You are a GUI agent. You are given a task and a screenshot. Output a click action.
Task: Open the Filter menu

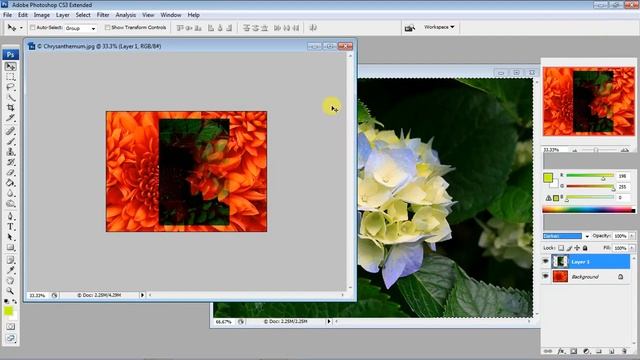click(x=103, y=15)
